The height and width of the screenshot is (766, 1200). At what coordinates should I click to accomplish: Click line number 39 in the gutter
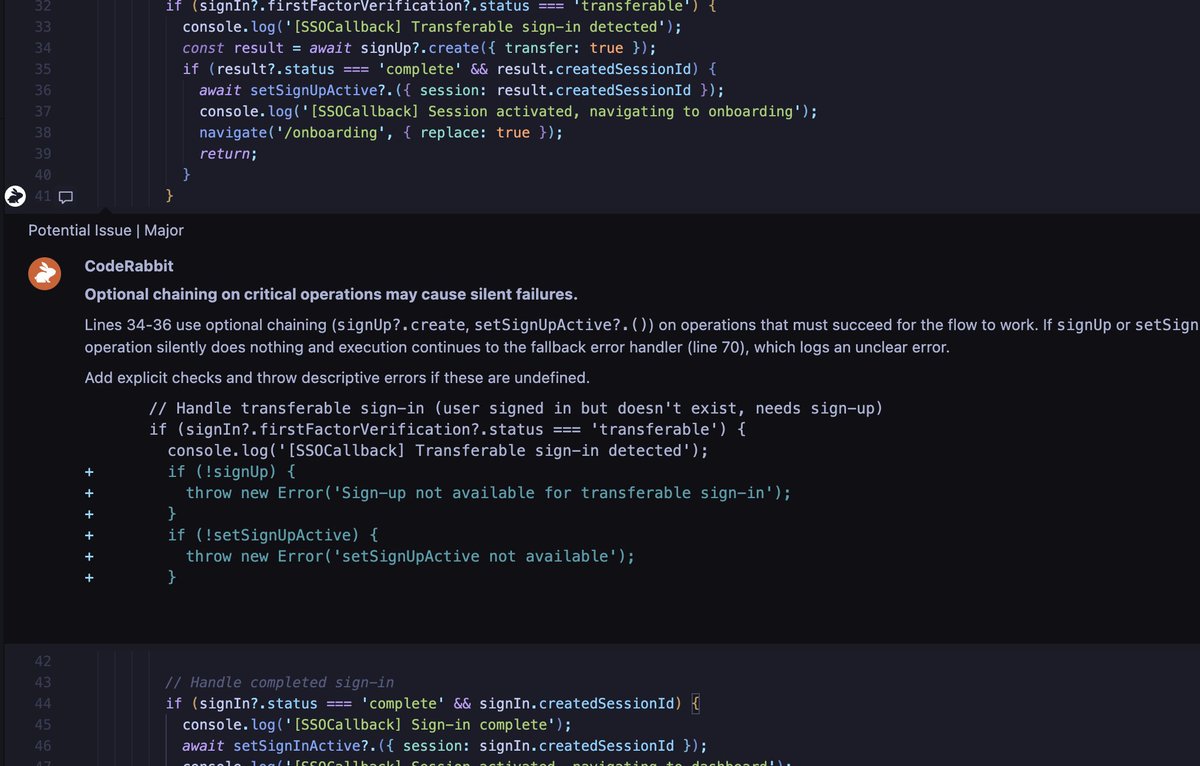tap(43, 153)
